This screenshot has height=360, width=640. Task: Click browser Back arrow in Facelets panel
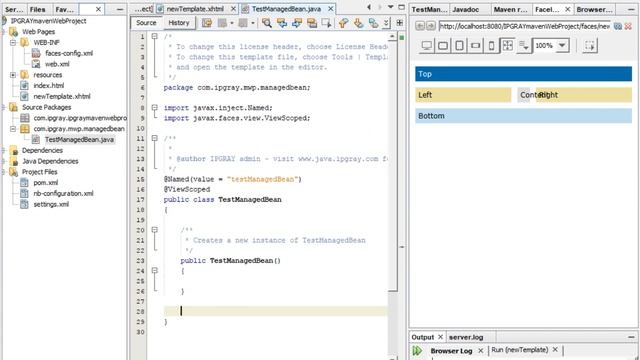[x=420, y=26]
